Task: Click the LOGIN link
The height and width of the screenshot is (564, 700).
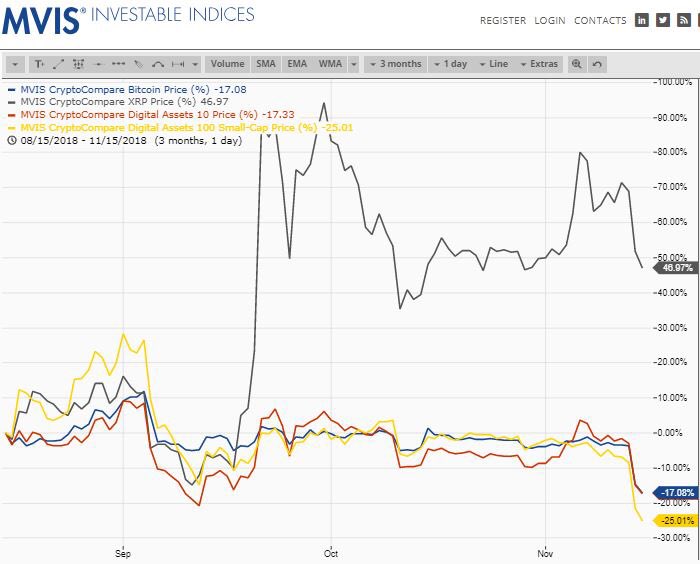Action: click(x=550, y=21)
